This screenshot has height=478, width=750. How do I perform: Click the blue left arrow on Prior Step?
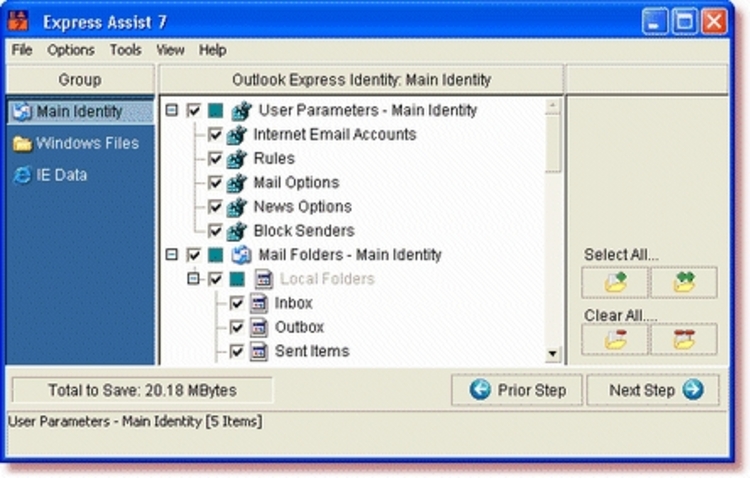pyautogui.click(x=480, y=389)
